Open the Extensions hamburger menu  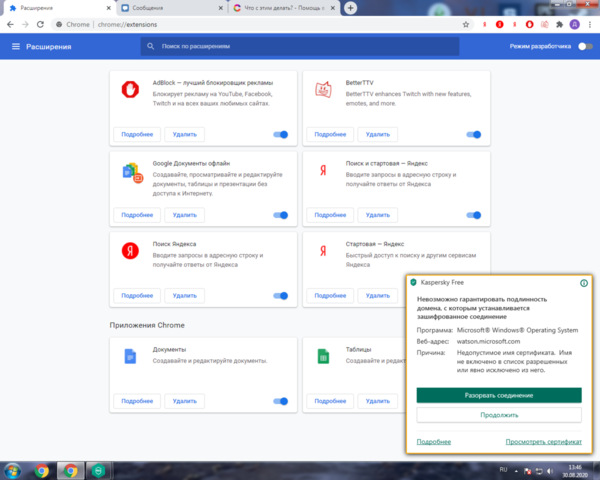tap(16, 46)
